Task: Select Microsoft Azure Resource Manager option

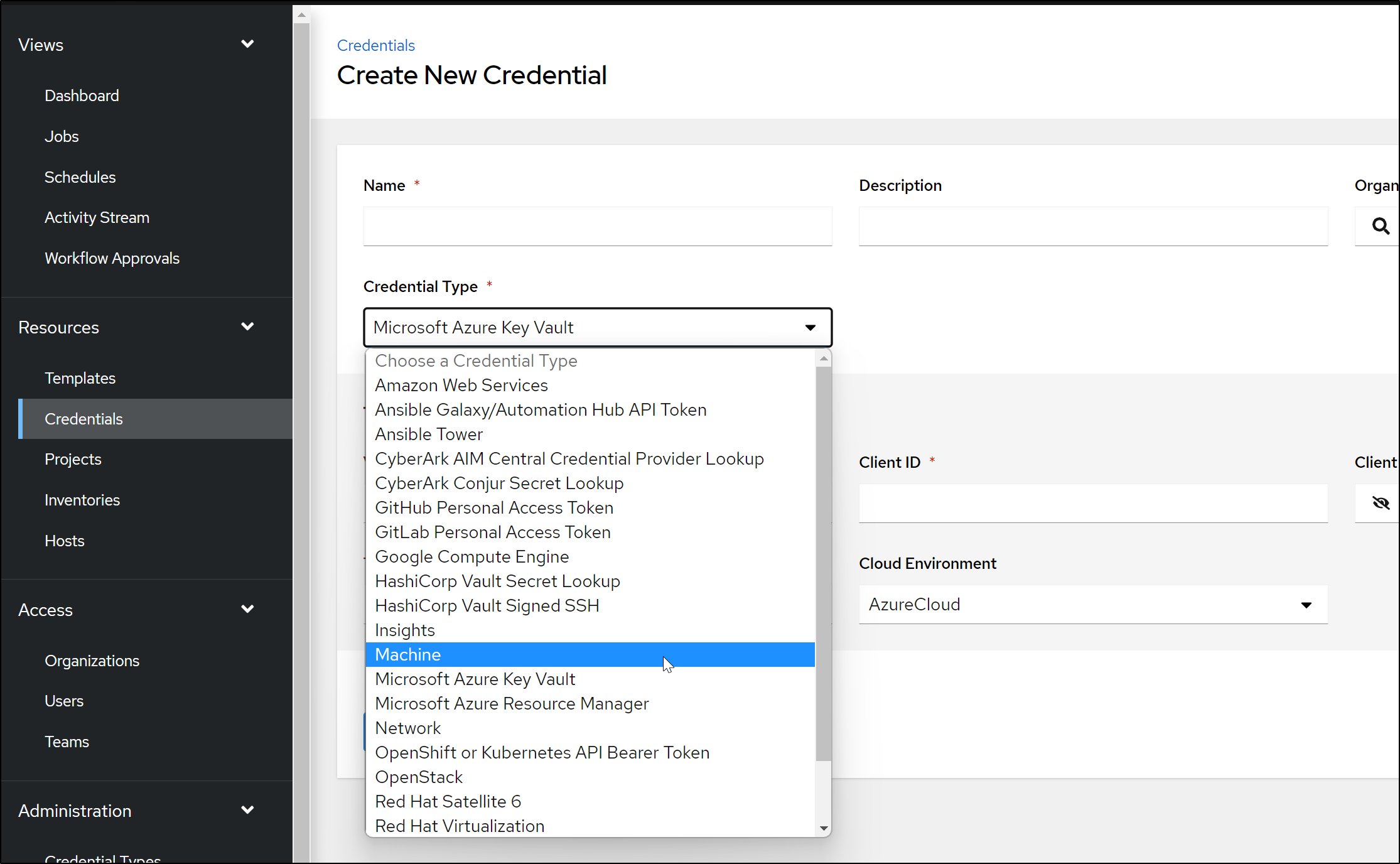Action: [590, 703]
